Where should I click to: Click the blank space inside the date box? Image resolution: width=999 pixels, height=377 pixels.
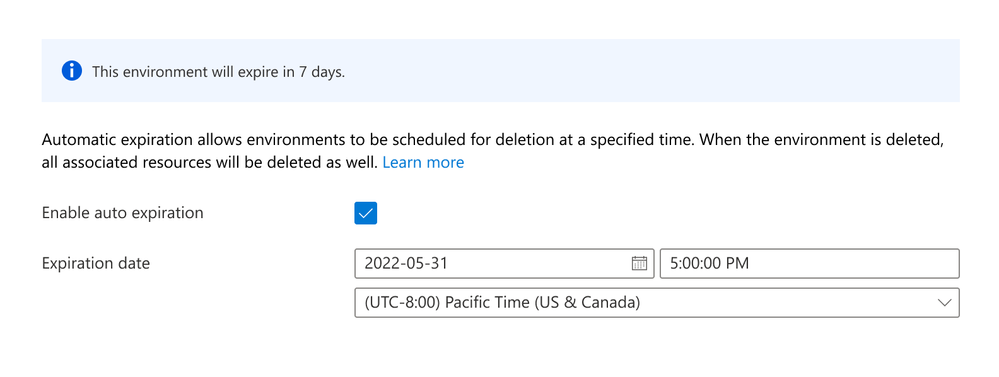pyautogui.click(x=538, y=264)
